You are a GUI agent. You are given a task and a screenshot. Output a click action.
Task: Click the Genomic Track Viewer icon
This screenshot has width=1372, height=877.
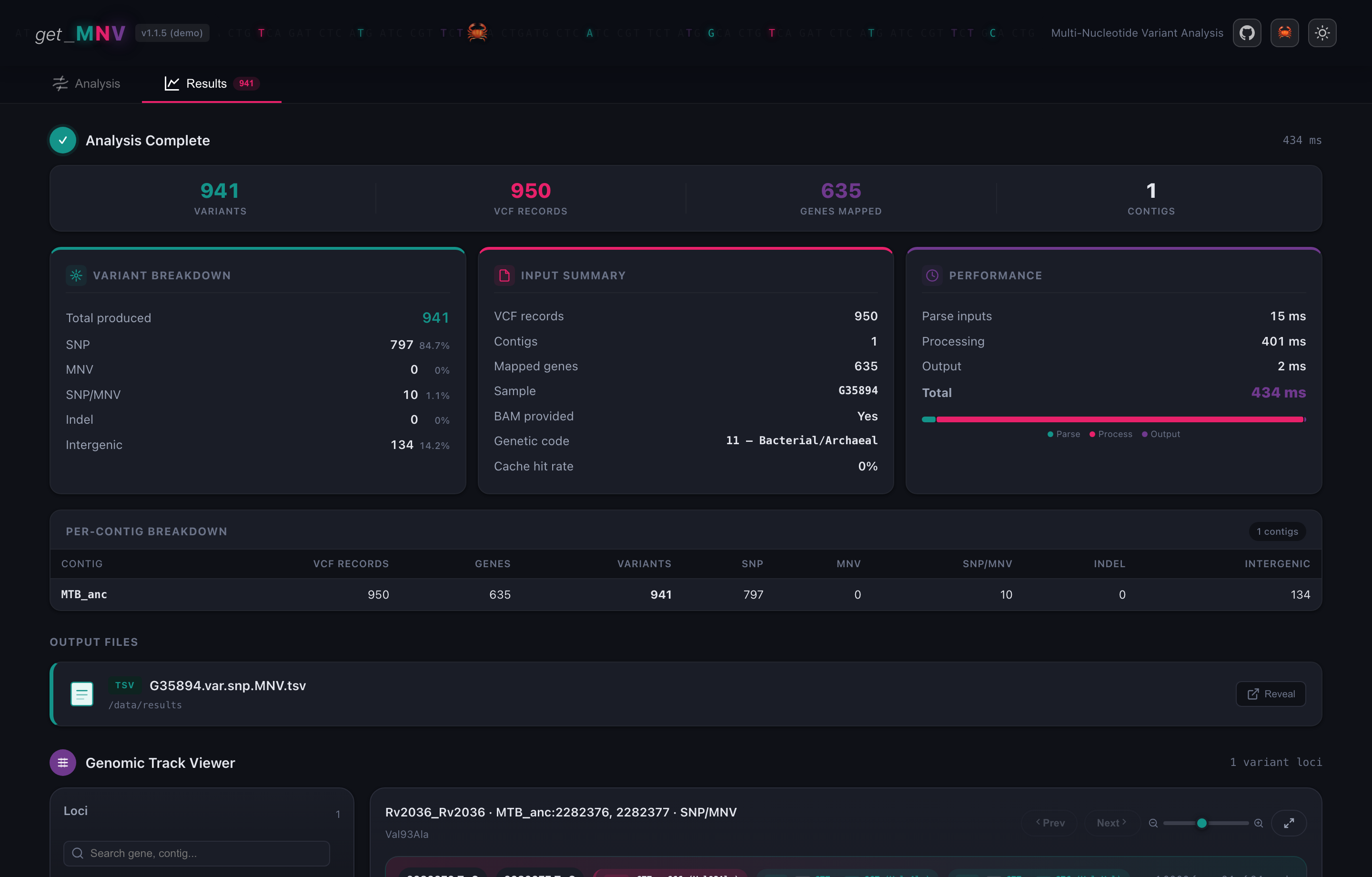point(63,763)
